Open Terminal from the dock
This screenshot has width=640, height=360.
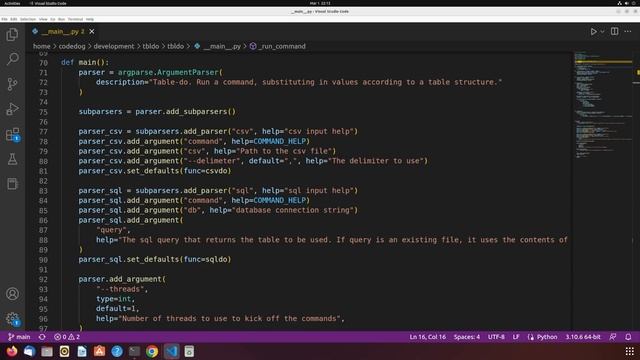click(x=134, y=351)
